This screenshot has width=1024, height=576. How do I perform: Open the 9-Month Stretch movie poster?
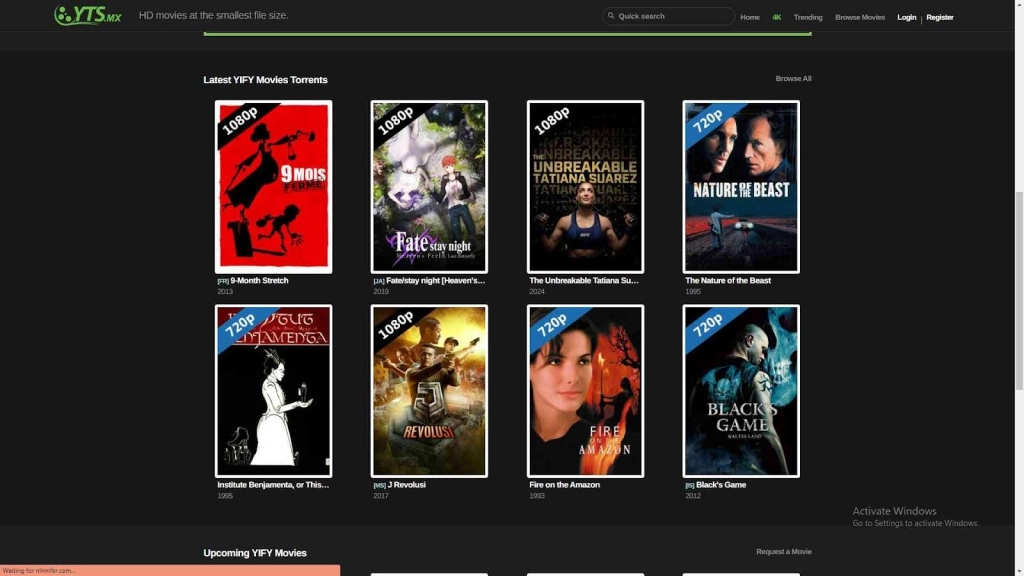pos(273,187)
